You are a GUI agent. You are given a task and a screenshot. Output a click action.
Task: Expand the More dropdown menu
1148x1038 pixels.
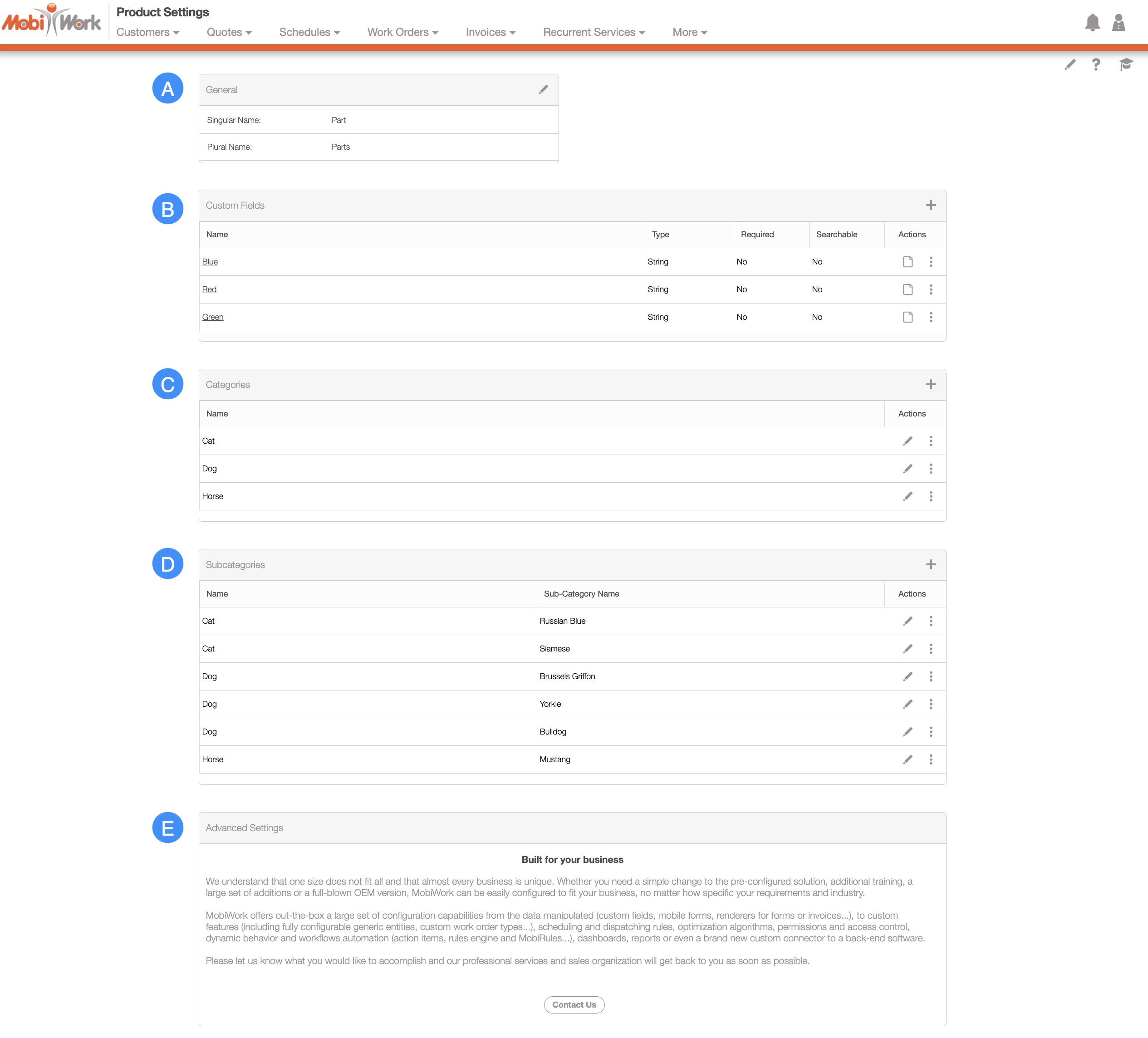click(689, 33)
